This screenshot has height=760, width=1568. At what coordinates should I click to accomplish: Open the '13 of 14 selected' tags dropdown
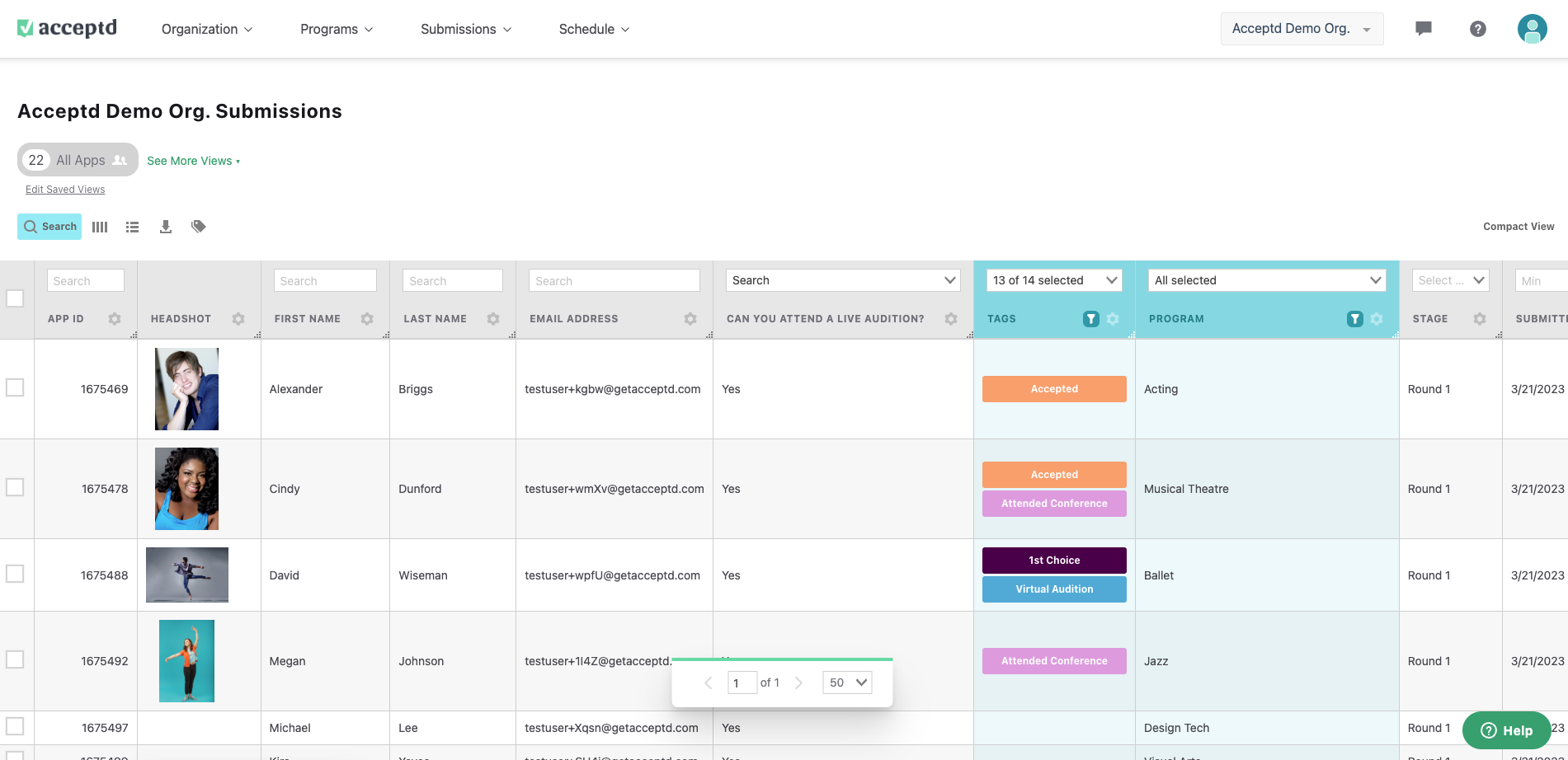pos(1053,280)
